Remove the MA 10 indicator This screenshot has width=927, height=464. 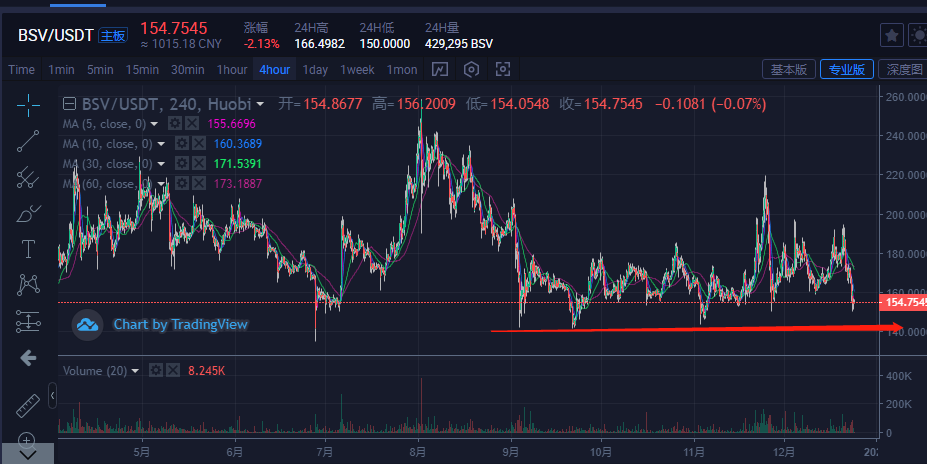click(199, 144)
